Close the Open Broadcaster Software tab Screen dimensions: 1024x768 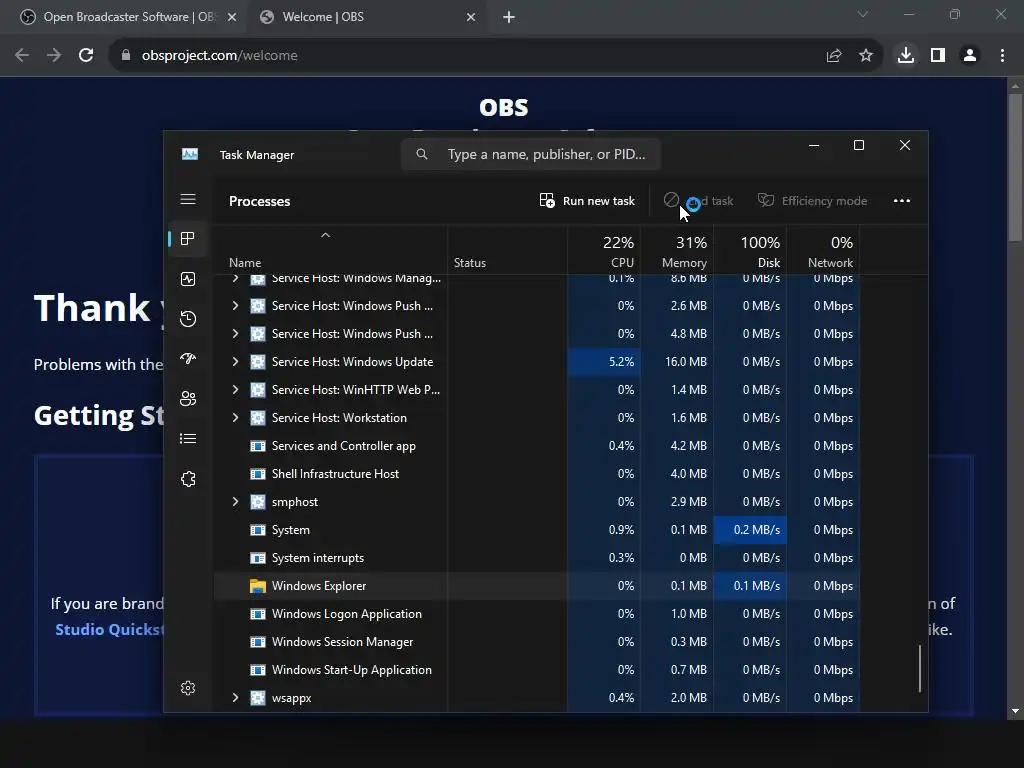(232, 18)
